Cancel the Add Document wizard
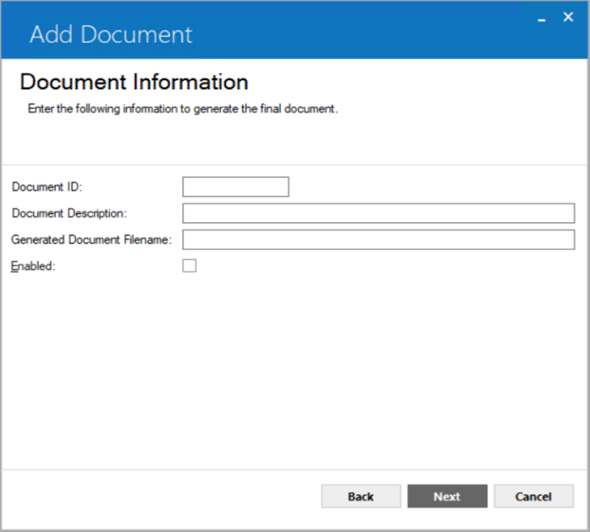The height and width of the screenshot is (532, 590). click(x=534, y=496)
